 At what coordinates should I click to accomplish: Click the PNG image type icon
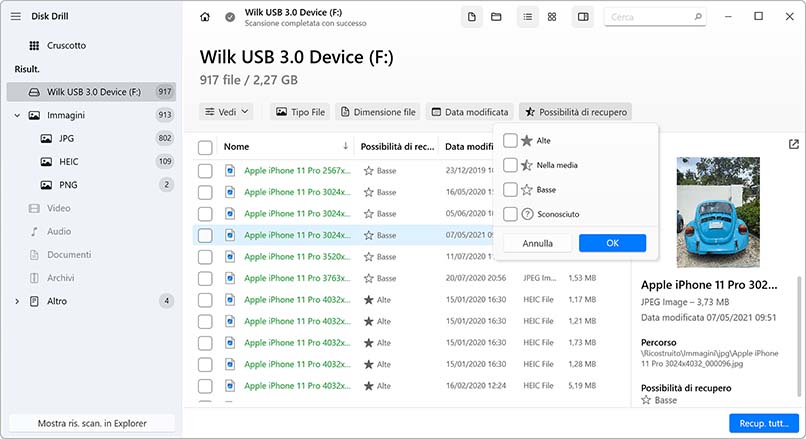[46, 185]
